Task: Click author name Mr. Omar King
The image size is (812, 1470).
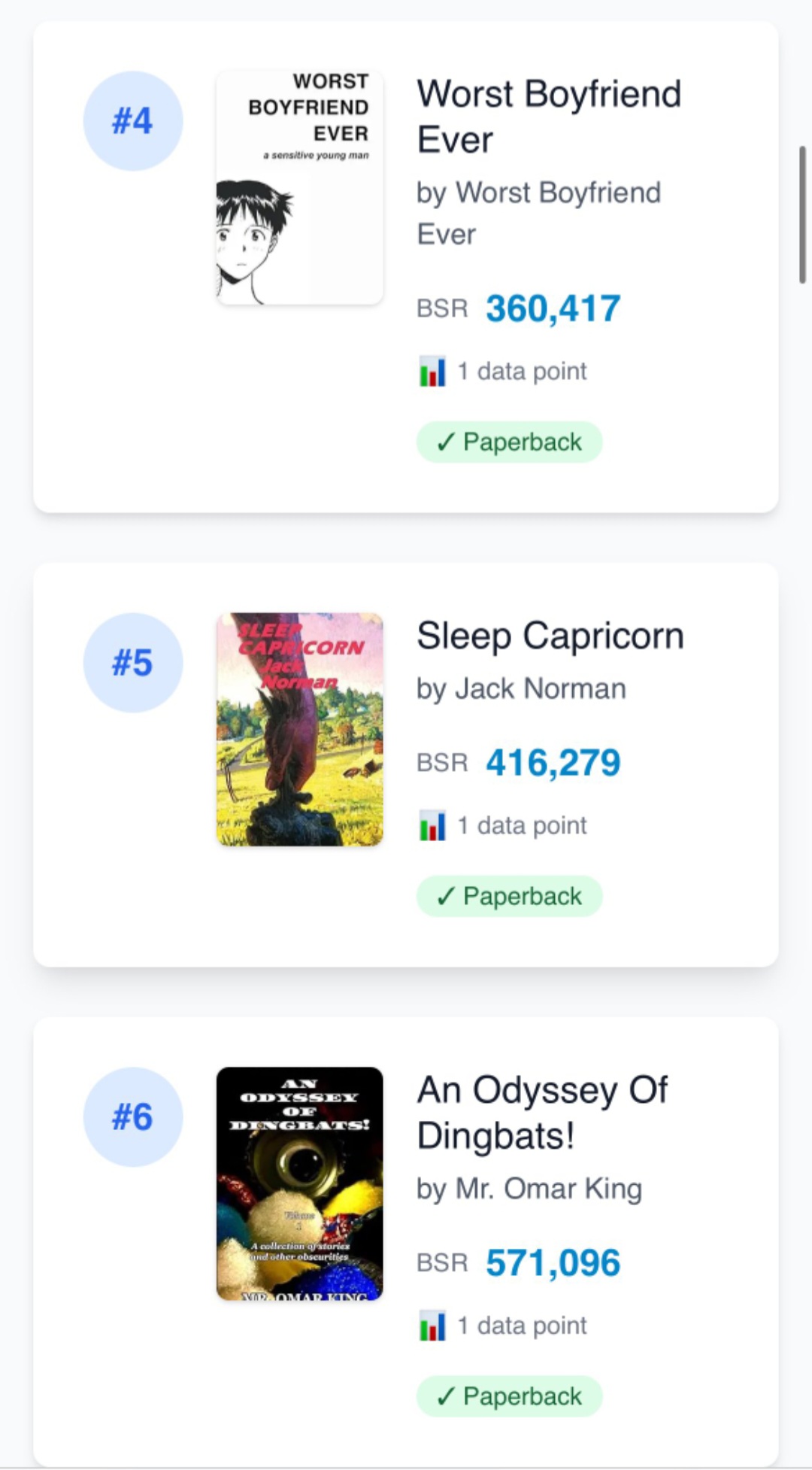Action: (548, 1189)
